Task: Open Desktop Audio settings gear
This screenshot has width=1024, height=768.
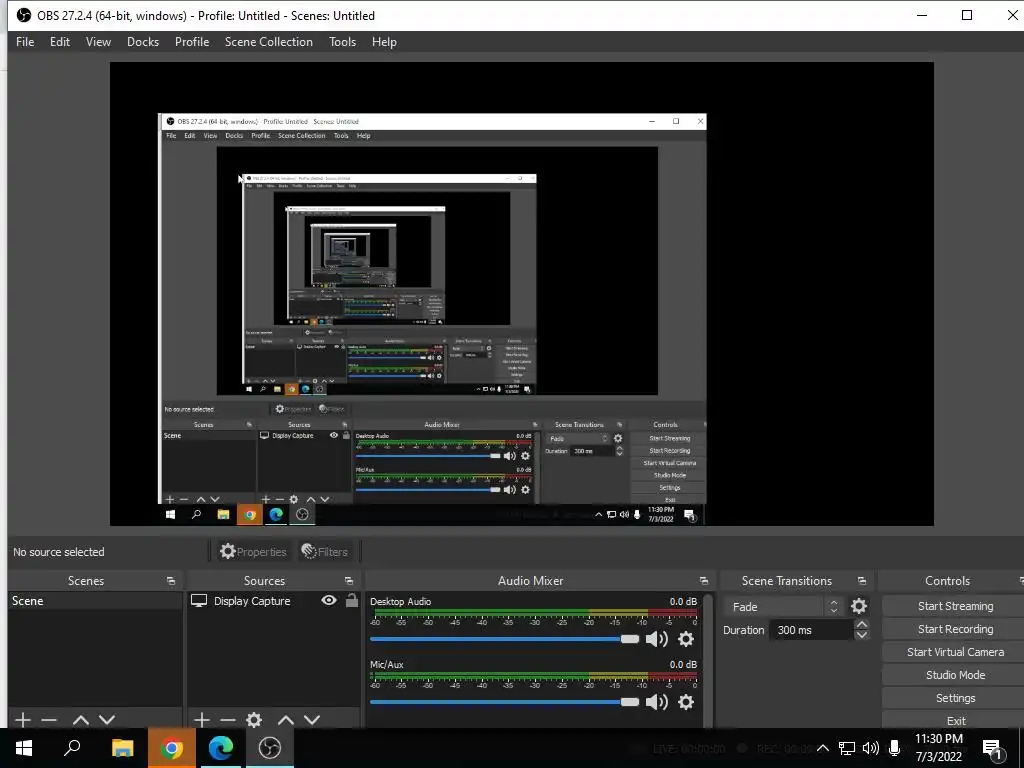Action: tap(686, 639)
